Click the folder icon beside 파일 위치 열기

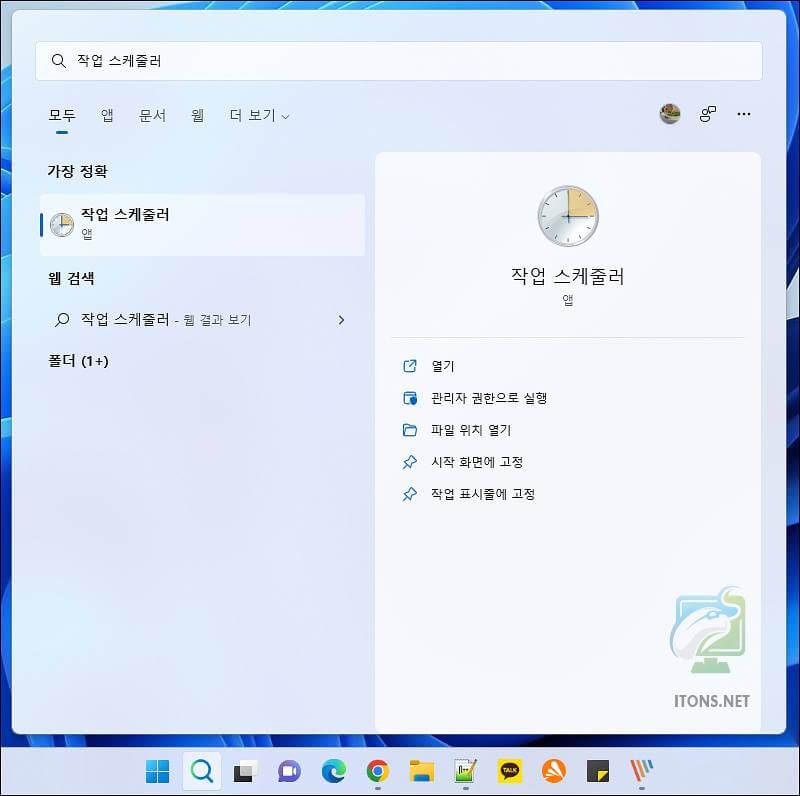pos(410,430)
